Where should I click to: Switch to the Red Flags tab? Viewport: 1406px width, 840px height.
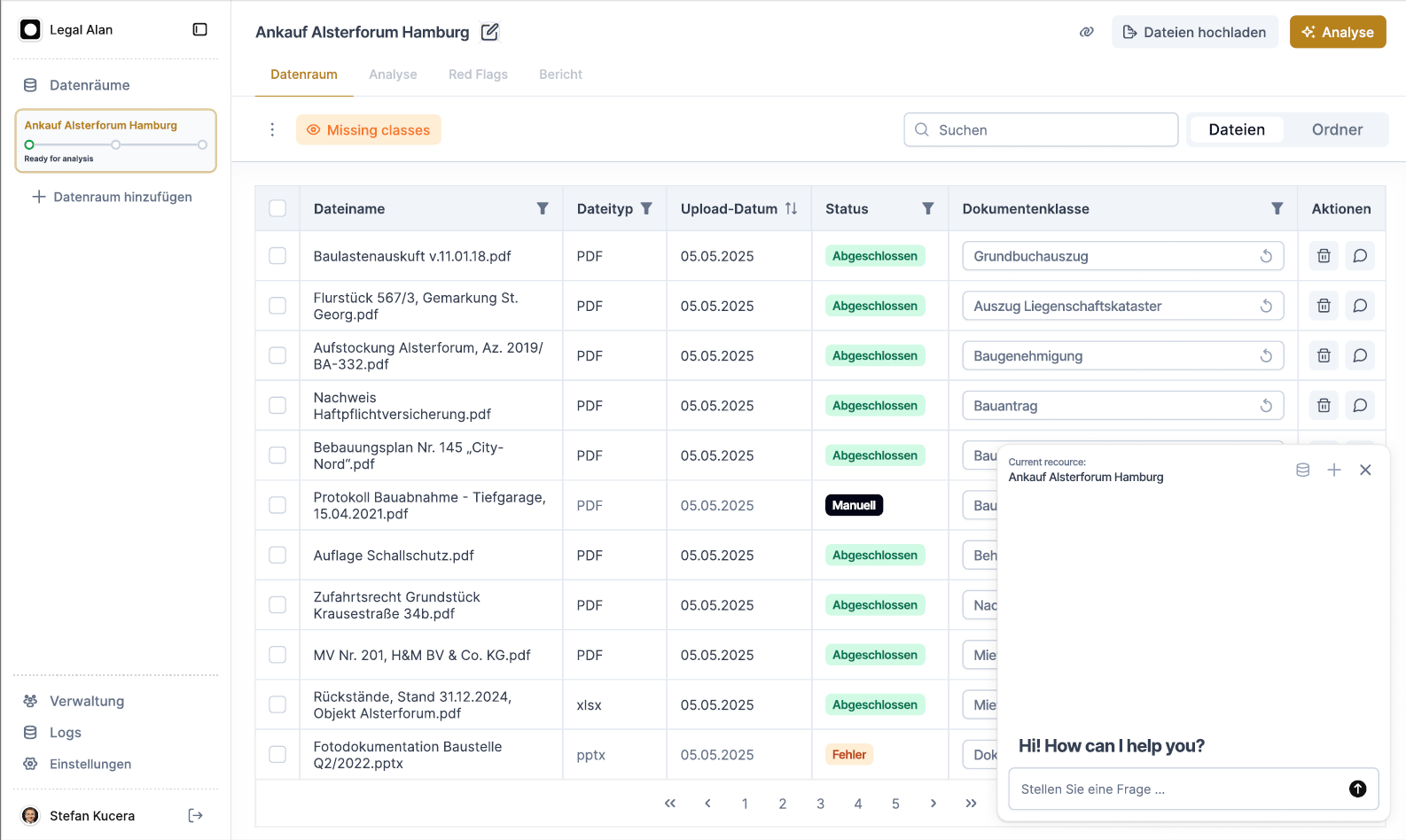478,74
